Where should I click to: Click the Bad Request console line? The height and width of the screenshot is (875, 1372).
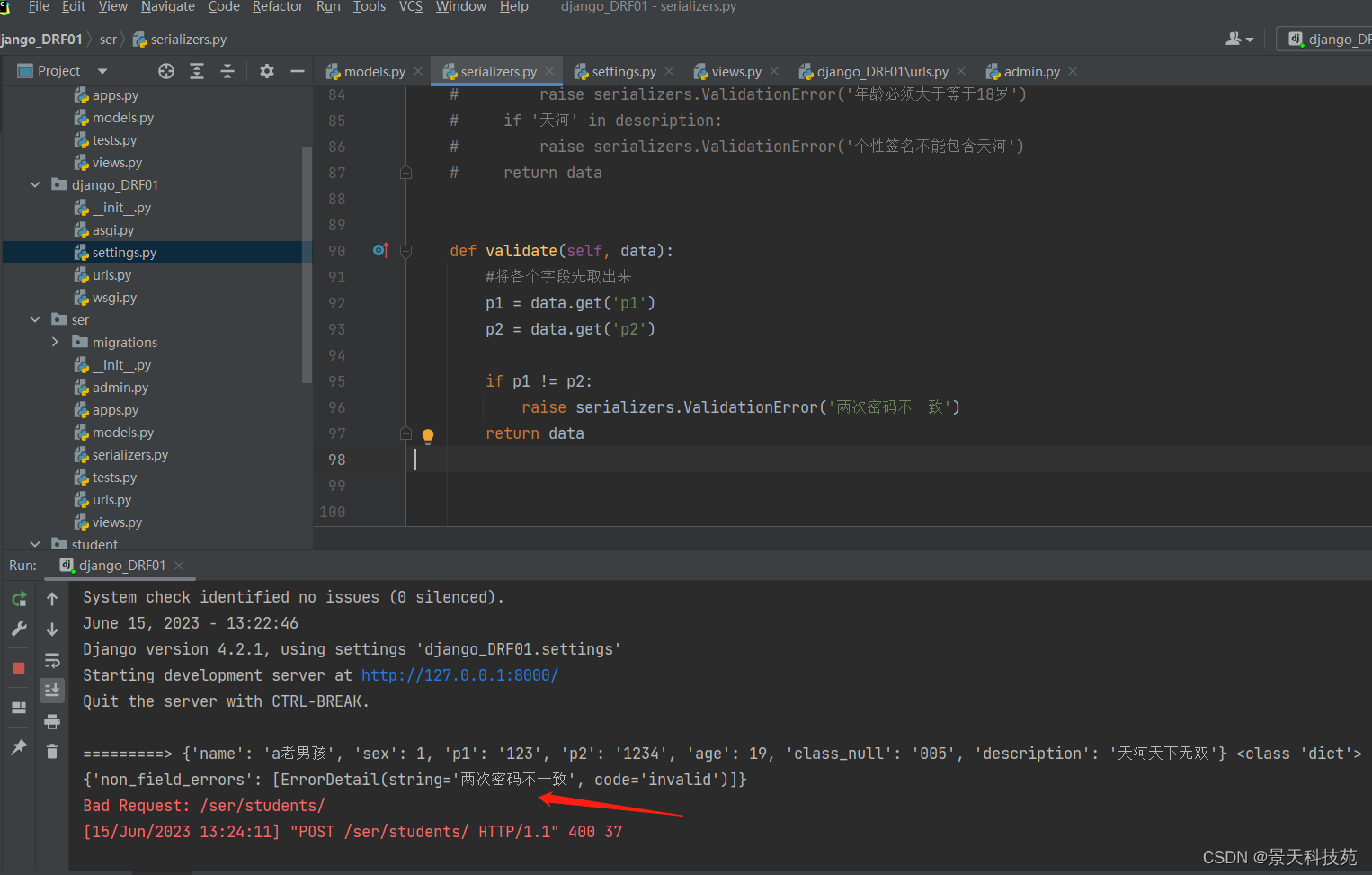(203, 806)
